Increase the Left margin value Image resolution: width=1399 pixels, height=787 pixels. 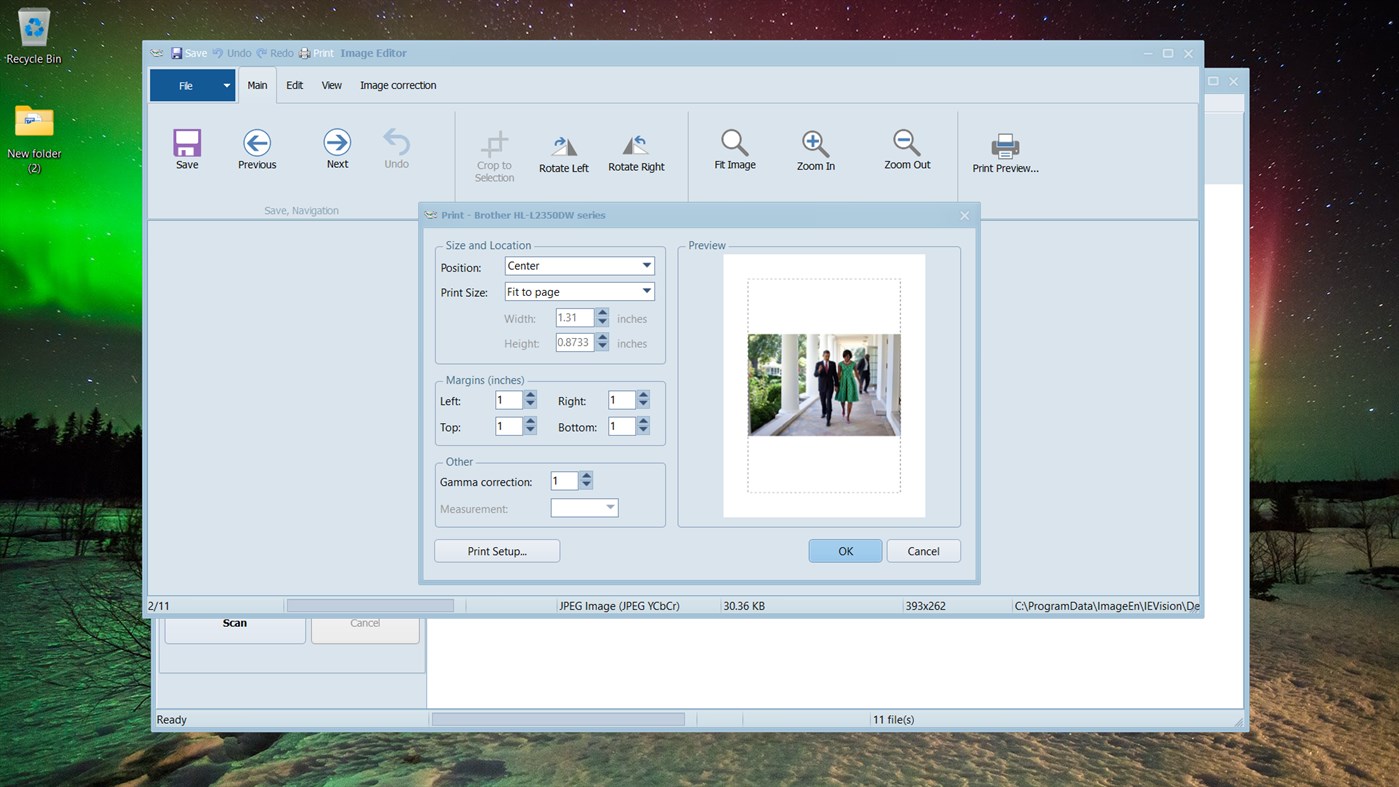pyautogui.click(x=530, y=395)
